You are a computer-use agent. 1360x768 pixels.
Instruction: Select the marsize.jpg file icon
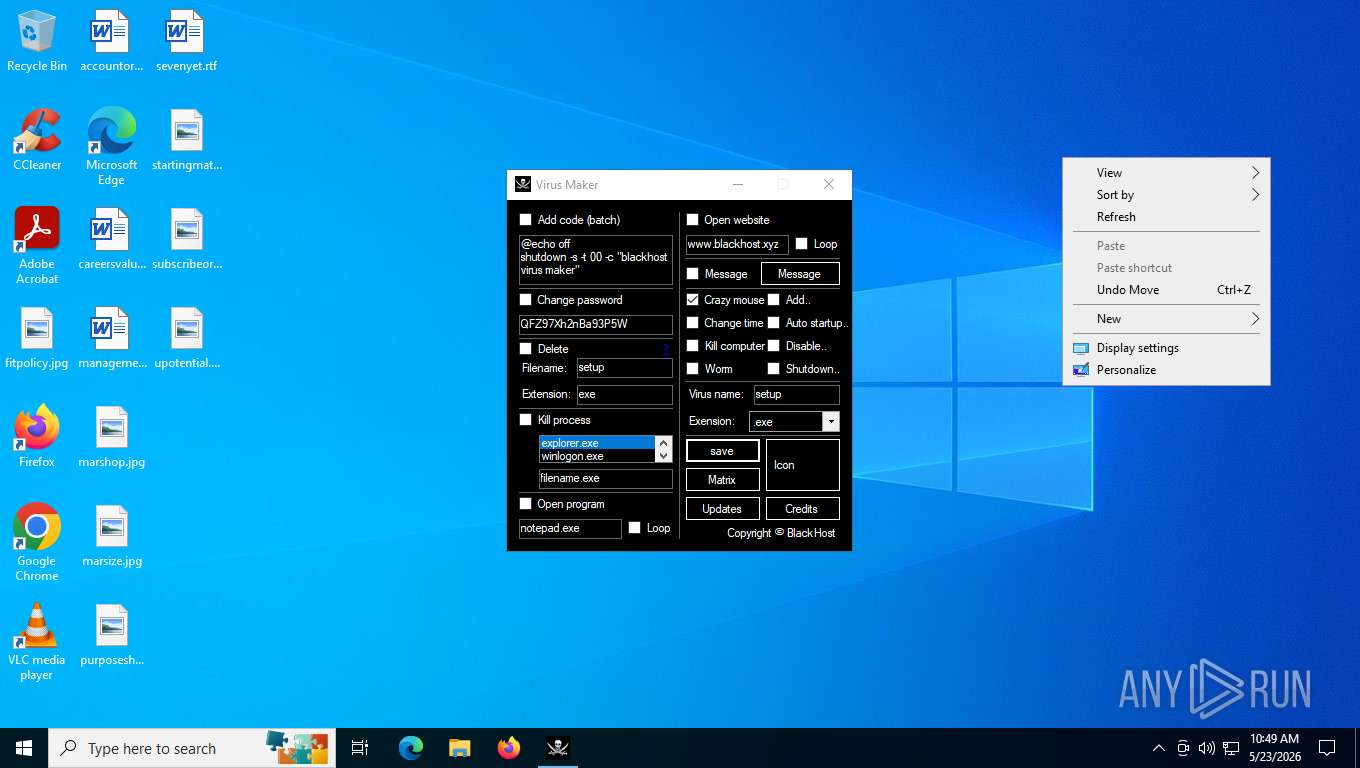111,537
